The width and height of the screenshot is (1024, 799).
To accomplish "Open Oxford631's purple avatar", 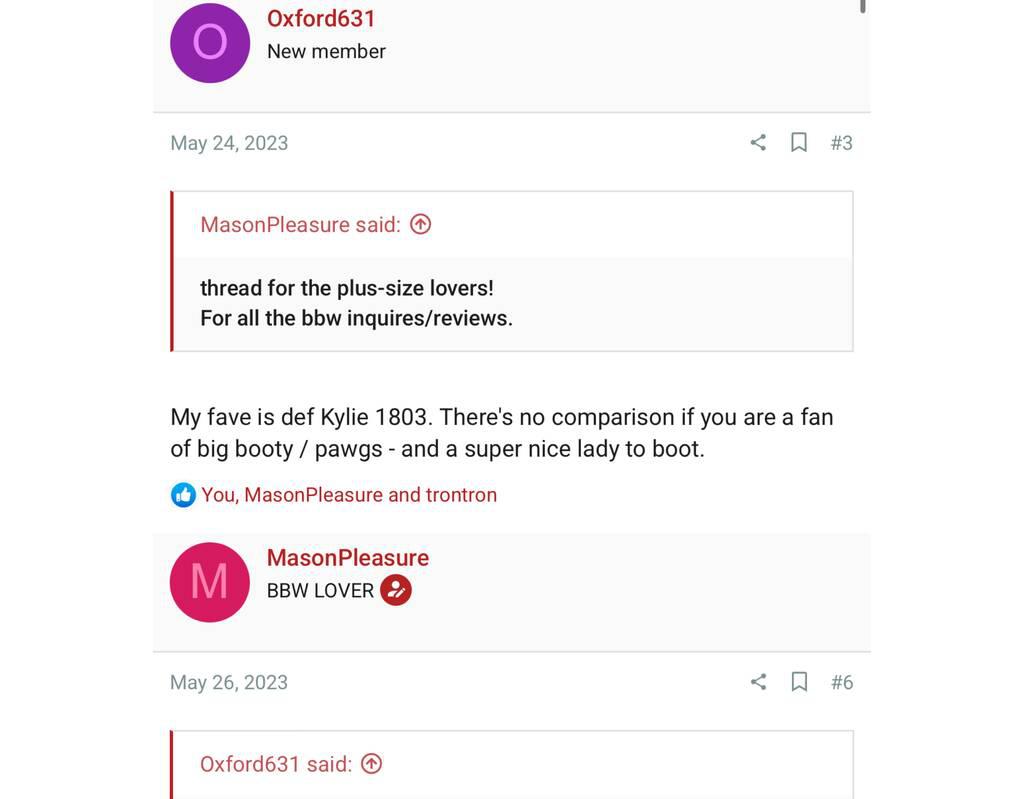I will point(210,43).
